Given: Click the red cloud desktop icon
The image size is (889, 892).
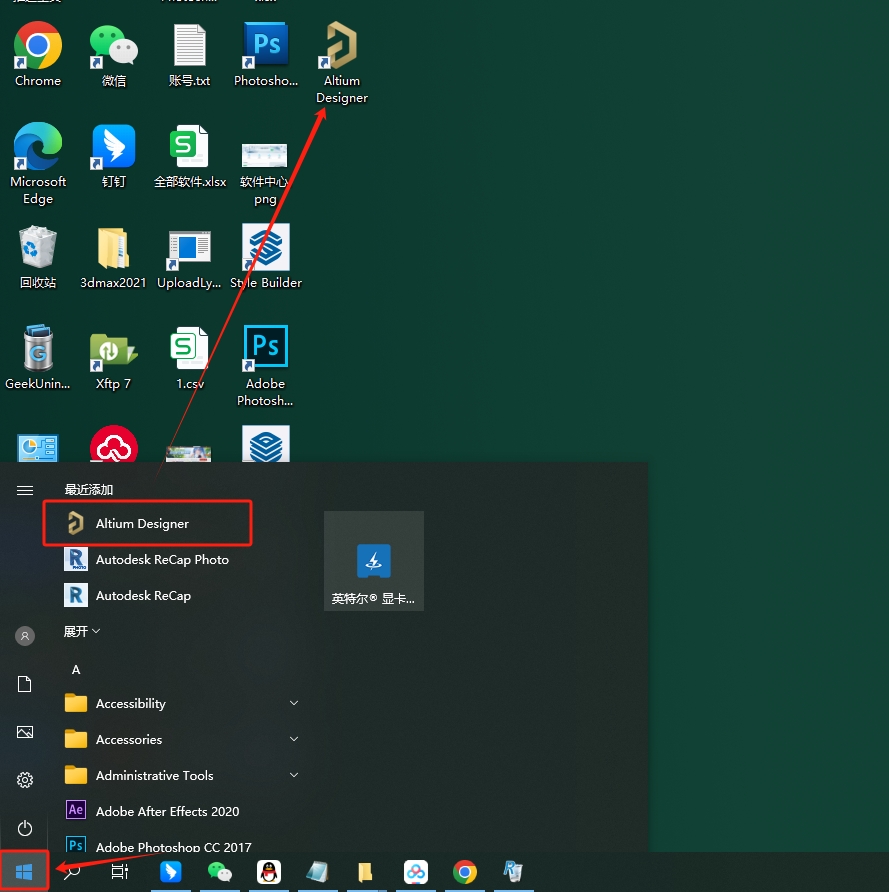Looking at the screenshot, I should [x=114, y=444].
